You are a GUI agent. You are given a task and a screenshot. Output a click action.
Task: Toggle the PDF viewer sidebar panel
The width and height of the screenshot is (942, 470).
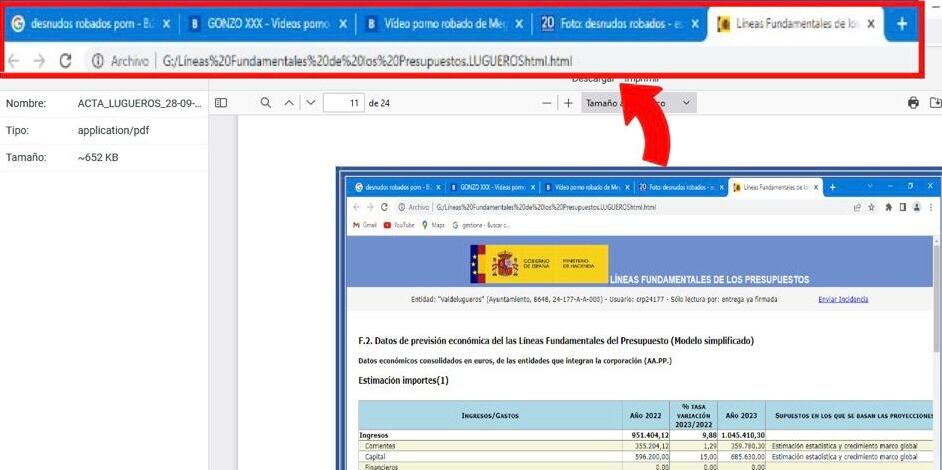point(221,103)
